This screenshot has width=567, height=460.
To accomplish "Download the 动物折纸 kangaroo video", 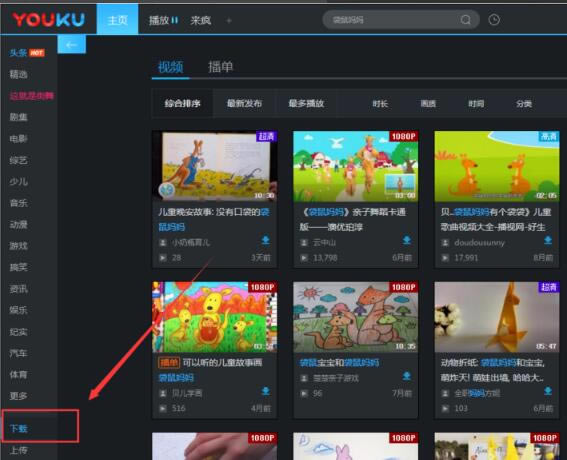I will 548,391.
